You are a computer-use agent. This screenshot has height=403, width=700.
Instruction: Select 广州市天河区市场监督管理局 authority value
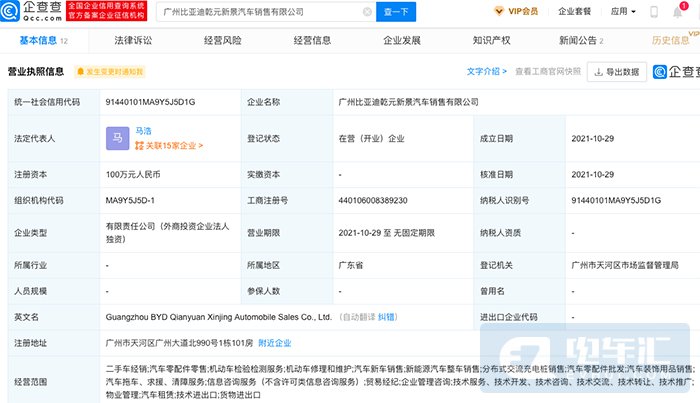pyautogui.click(x=625, y=265)
